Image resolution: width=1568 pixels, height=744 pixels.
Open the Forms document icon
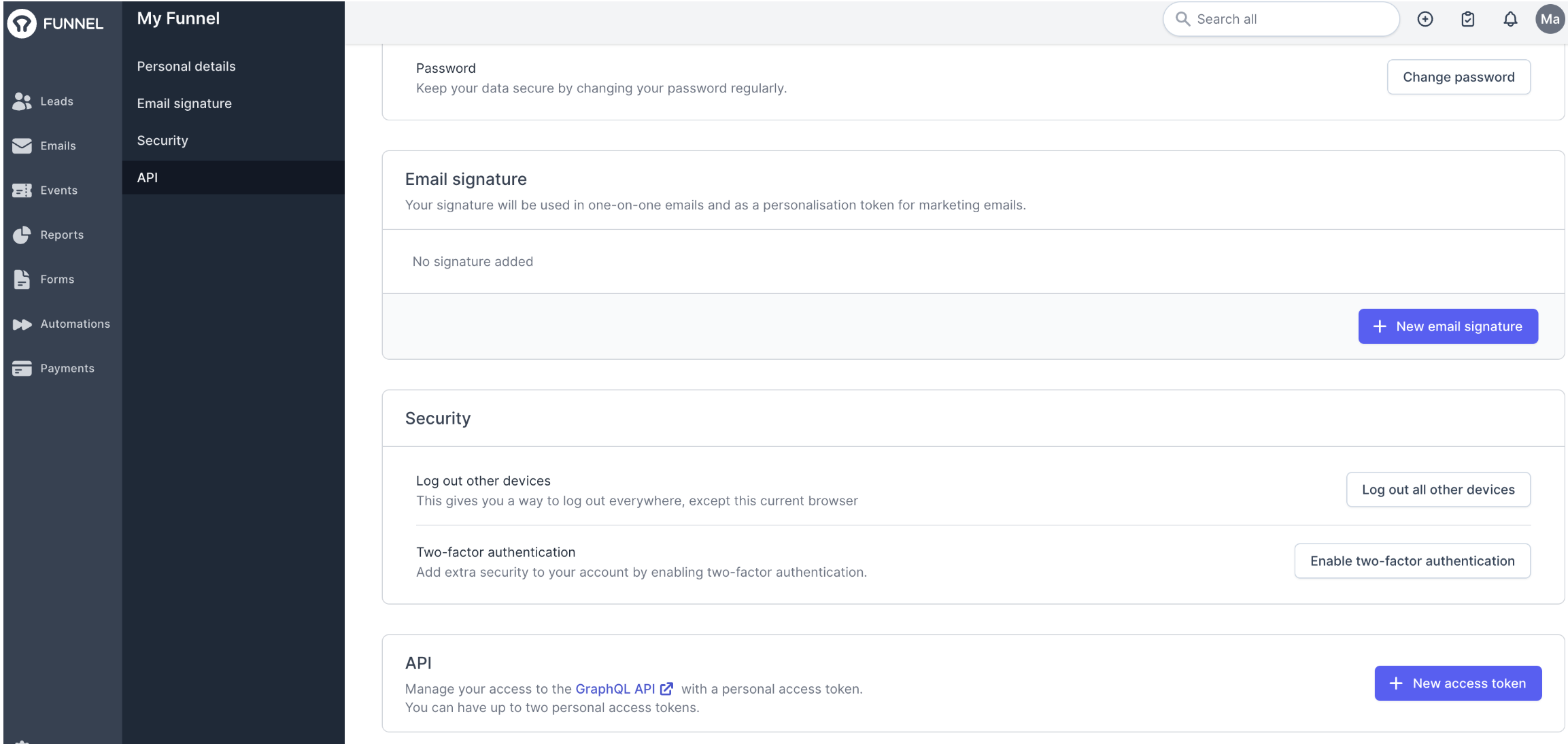coord(22,280)
